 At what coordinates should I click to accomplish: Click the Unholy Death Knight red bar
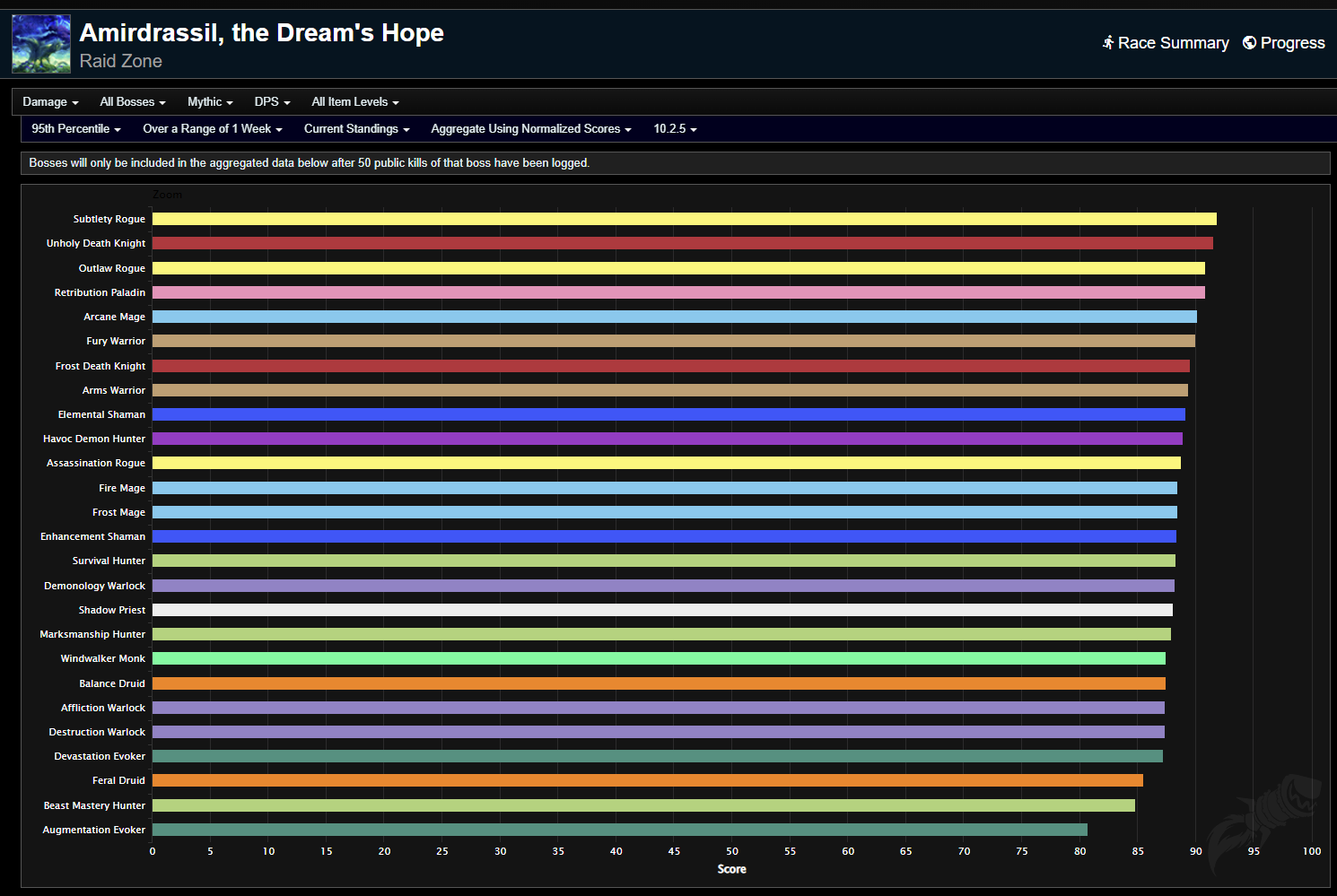pos(682,243)
